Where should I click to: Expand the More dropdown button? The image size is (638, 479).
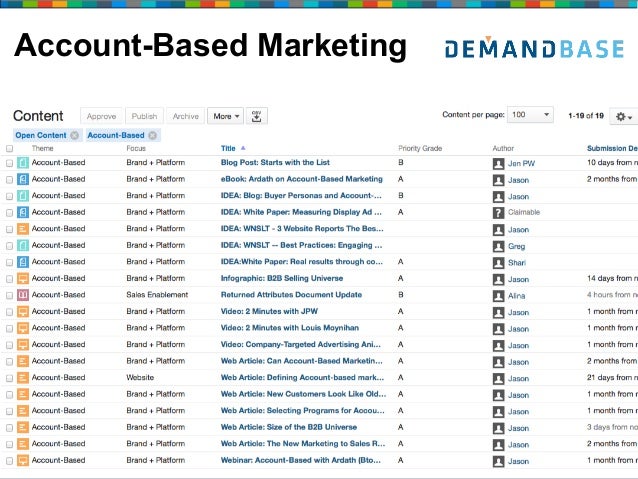coord(226,116)
